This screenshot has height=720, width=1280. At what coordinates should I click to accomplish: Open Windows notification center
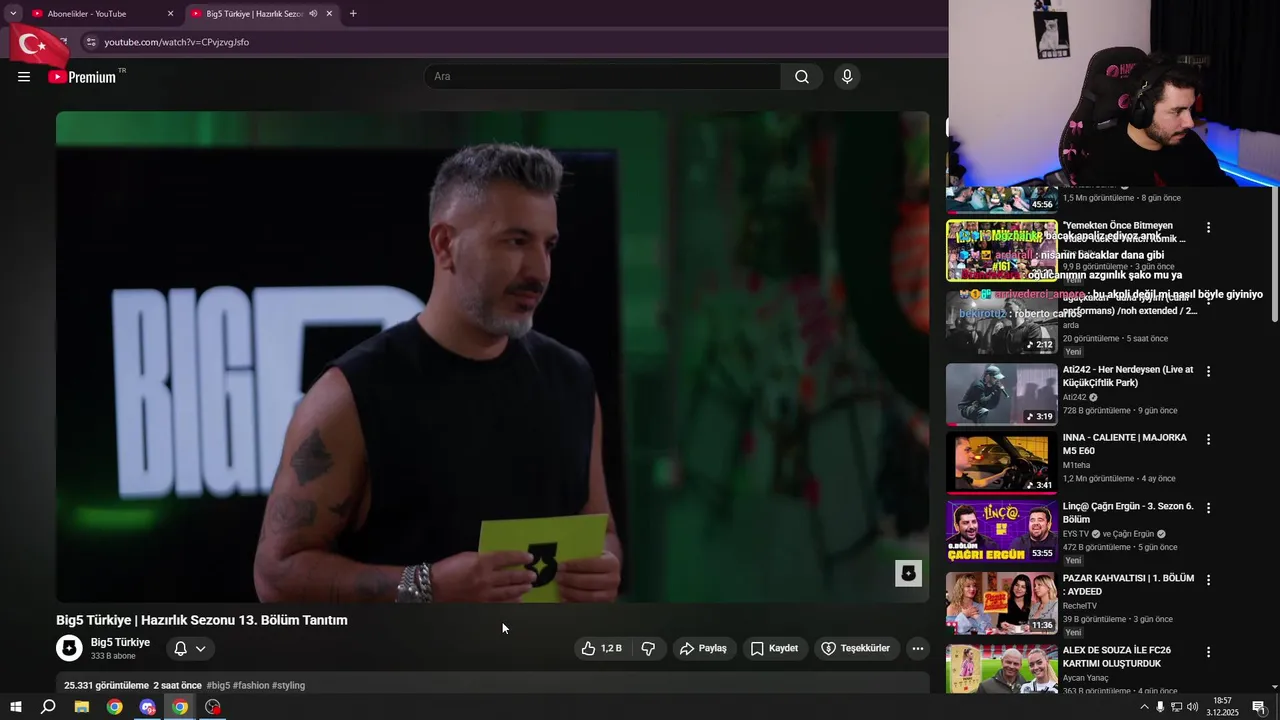click(1259, 707)
